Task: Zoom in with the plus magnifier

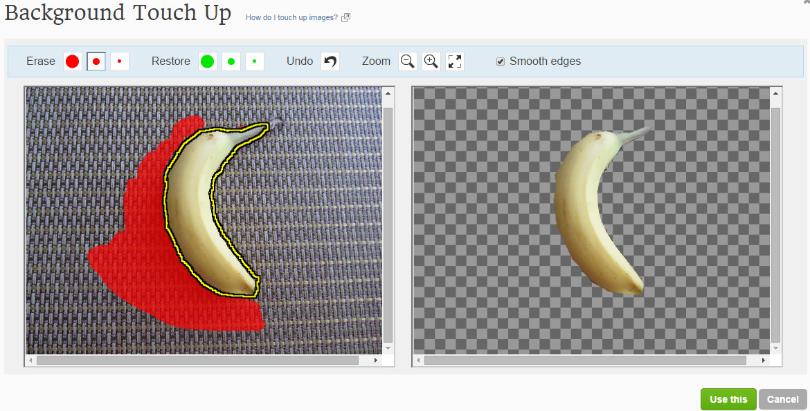Action: [431, 61]
